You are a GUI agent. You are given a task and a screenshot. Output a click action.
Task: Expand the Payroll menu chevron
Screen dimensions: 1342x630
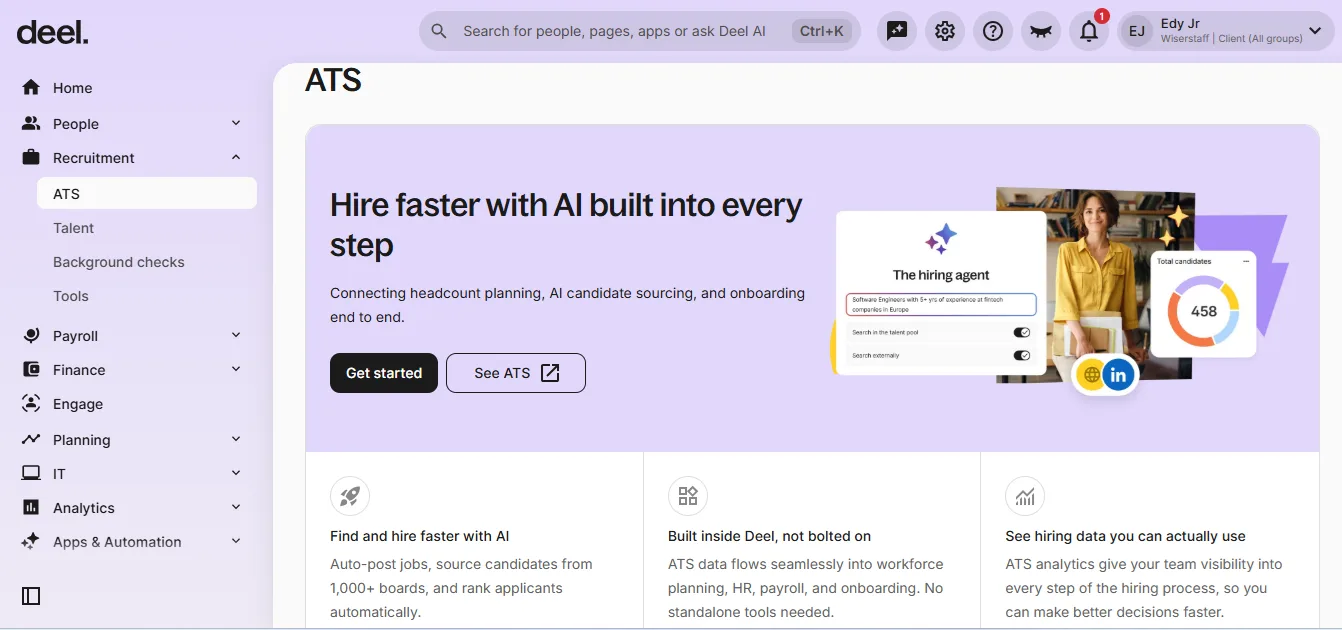point(236,335)
